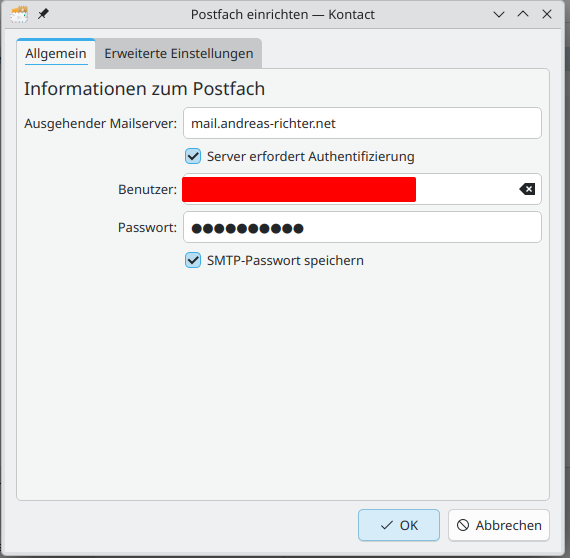Open the Erweiterte Einstellungen tab
This screenshot has width=570, height=558.
click(178, 53)
